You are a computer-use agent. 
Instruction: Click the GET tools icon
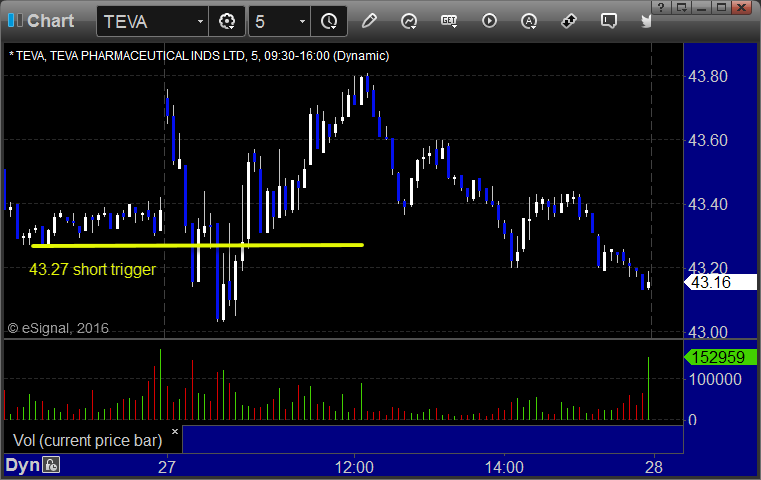[449, 21]
